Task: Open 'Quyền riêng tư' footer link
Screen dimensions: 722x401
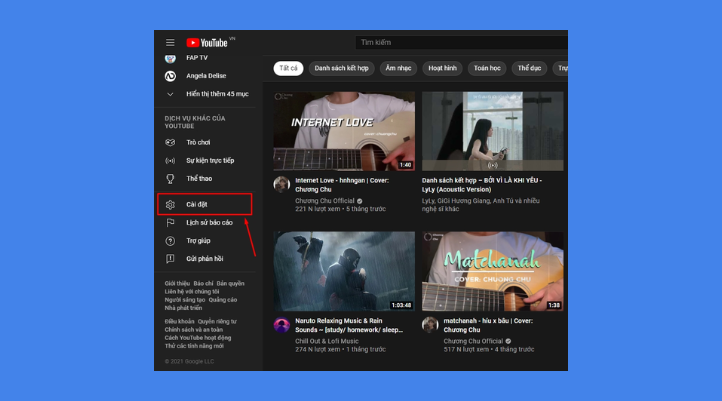Action: coord(217,321)
